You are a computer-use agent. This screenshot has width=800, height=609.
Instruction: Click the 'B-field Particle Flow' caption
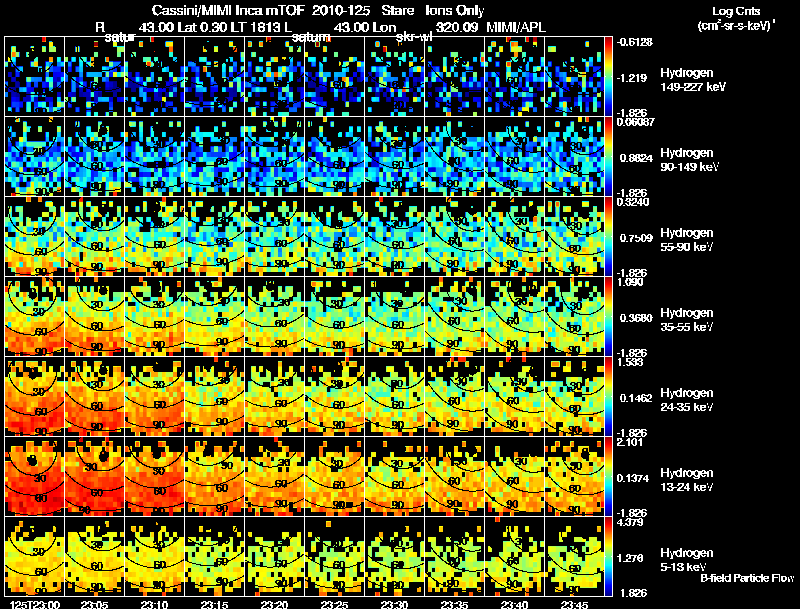747,578
